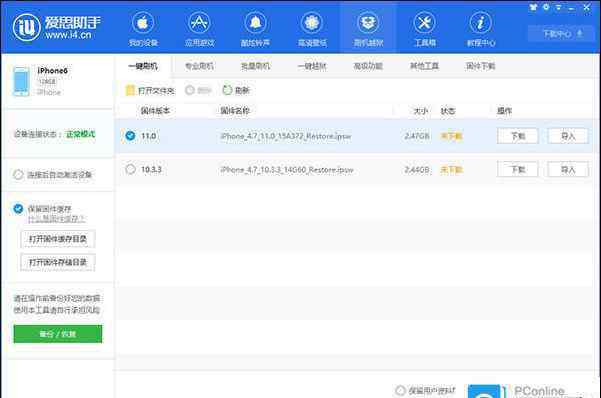Screen dimensions: 601x398
Task: Click filename iPhone_4.7_10.3.3_14G60_Restore.ipsw
Action: [287, 169]
